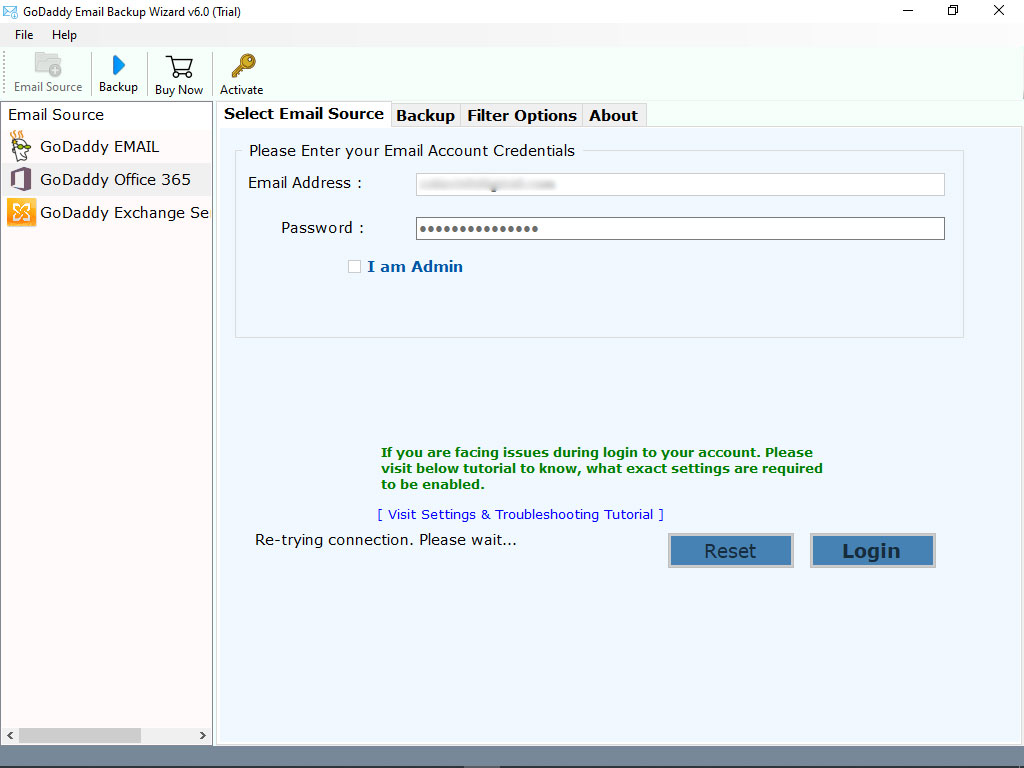Image resolution: width=1024 pixels, height=768 pixels.
Task: Enable the I am Admin checkbox
Action: click(x=354, y=266)
